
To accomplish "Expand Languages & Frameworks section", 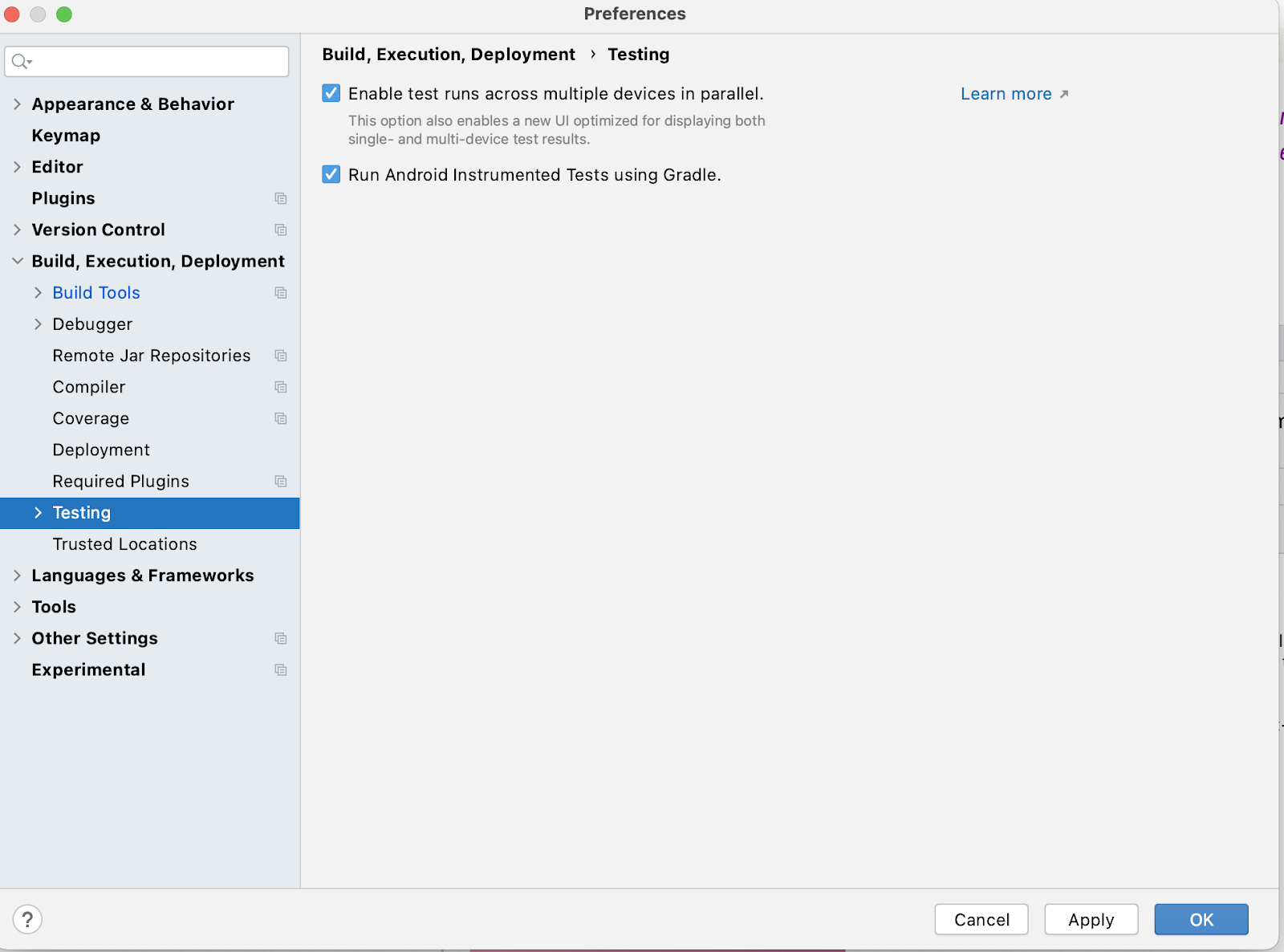I will [18, 576].
